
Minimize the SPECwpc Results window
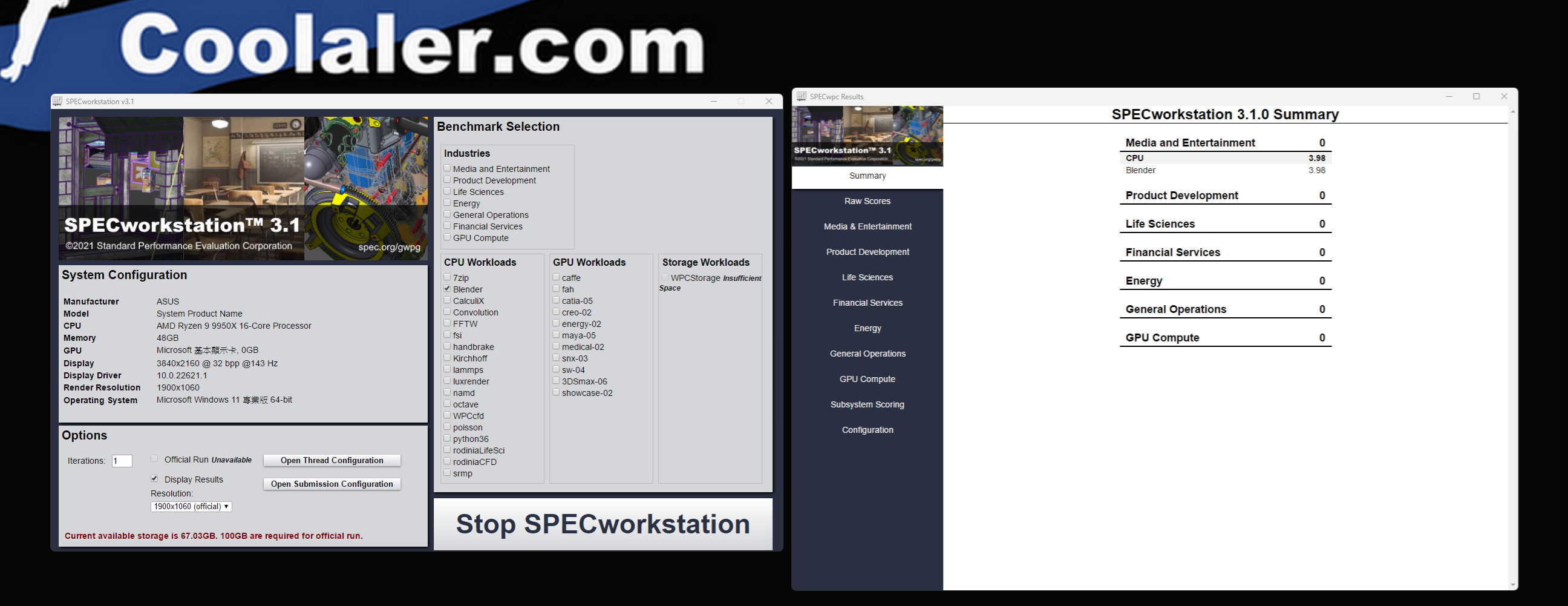(1449, 96)
